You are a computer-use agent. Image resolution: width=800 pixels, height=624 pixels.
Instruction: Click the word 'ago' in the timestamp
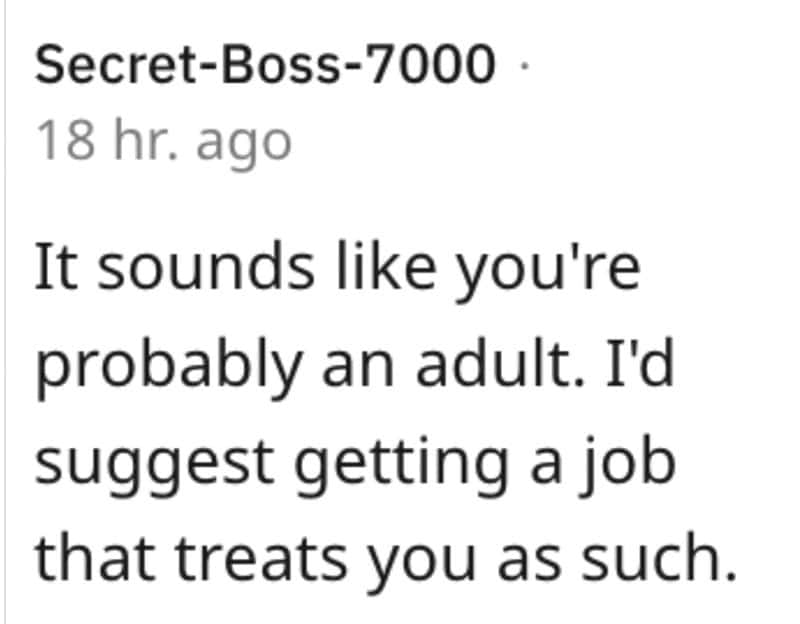click(x=244, y=145)
